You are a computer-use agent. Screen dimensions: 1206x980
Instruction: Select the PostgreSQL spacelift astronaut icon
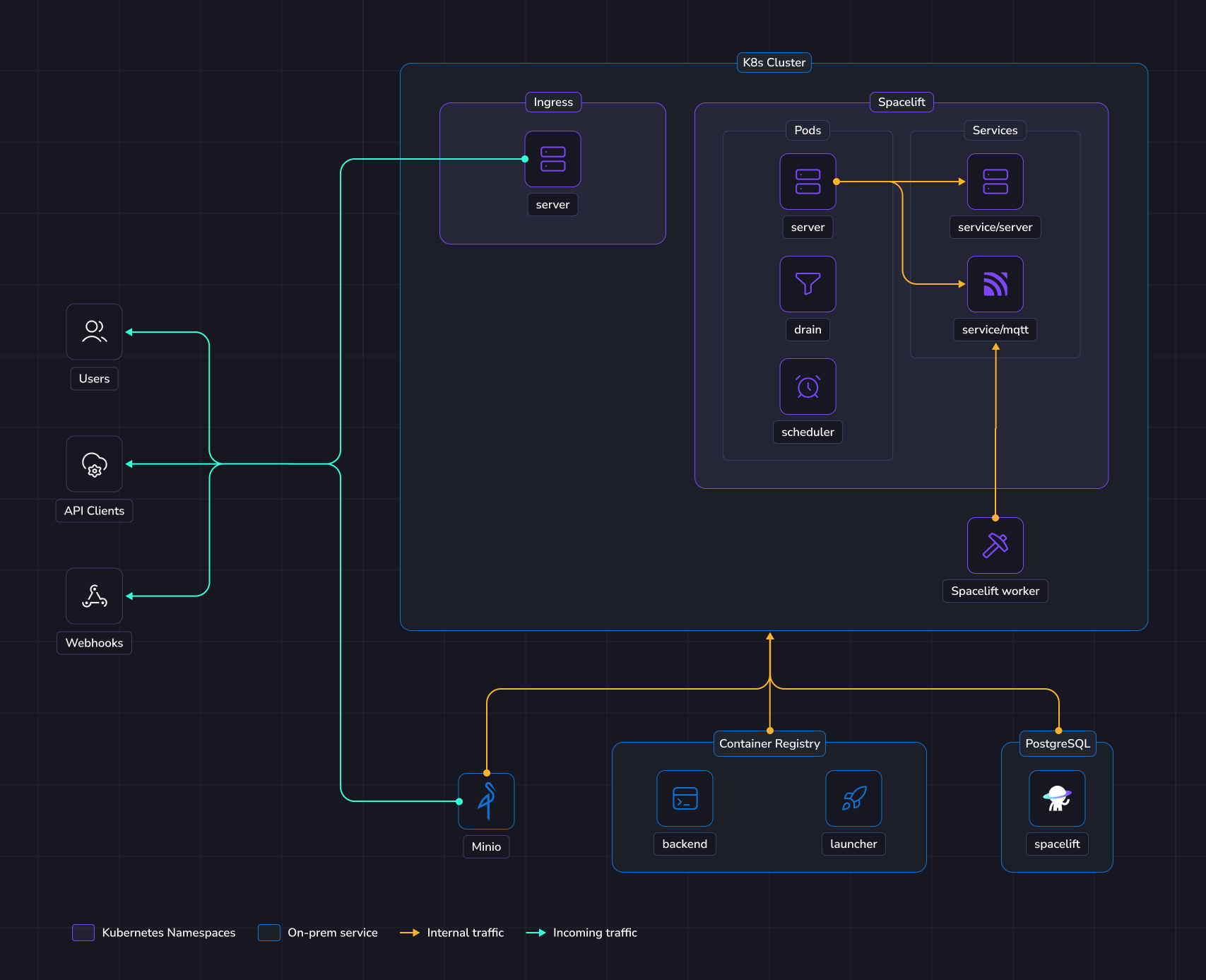1057,798
